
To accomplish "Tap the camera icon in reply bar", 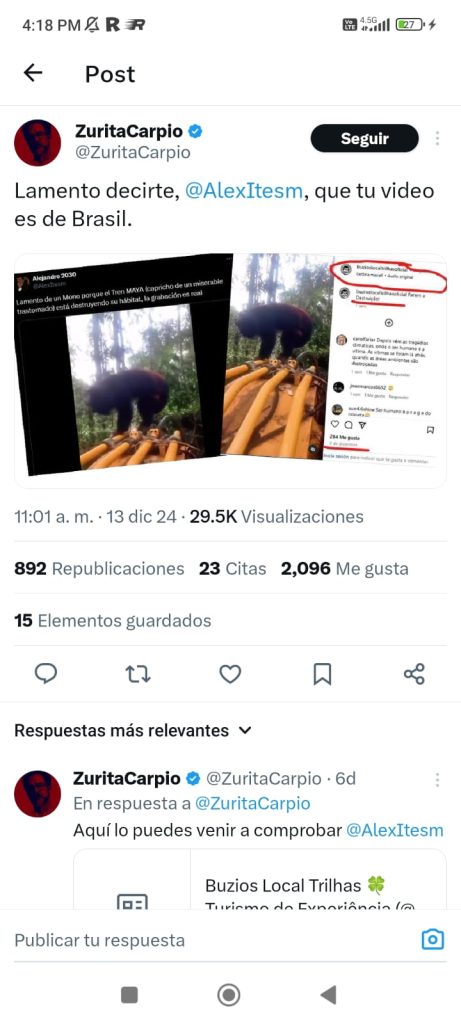I will tap(432, 940).
